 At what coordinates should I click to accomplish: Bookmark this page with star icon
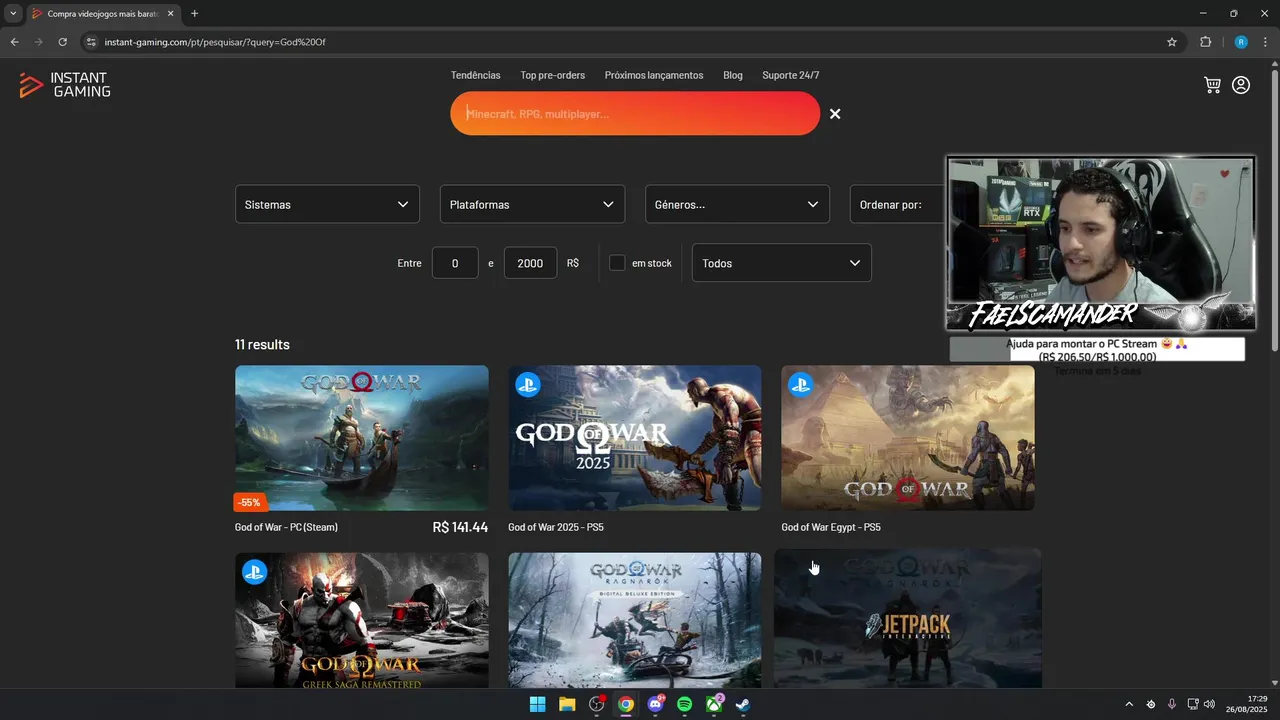pyautogui.click(x=1172, y=42)
